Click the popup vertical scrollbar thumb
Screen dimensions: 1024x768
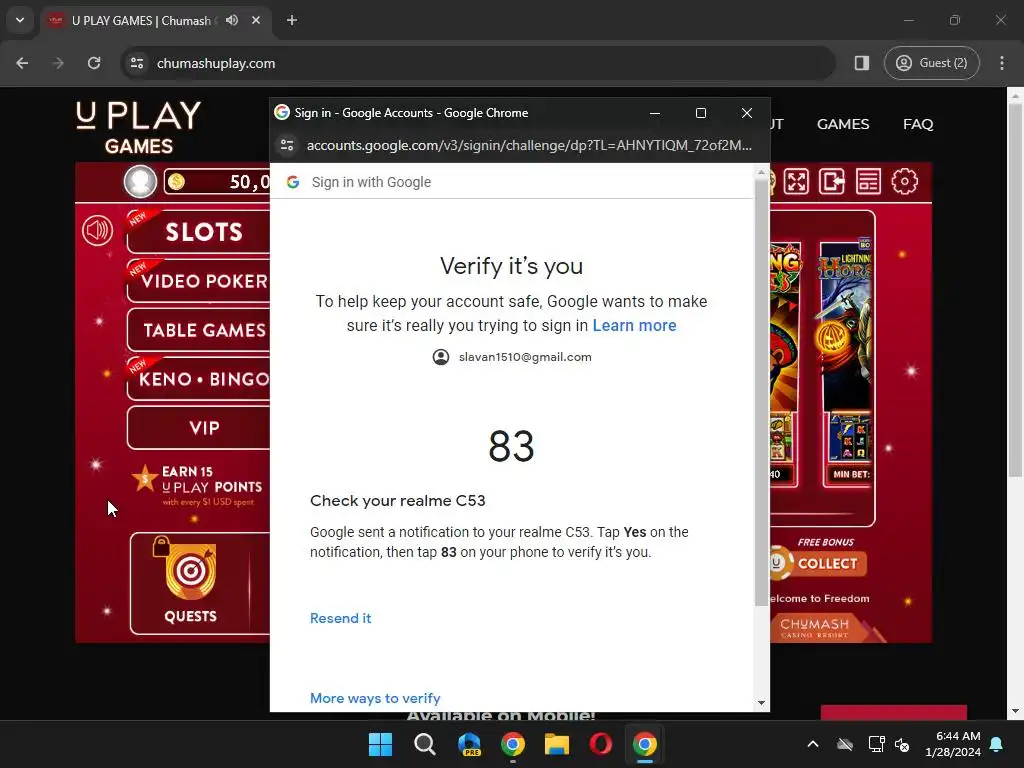[761, 392]
